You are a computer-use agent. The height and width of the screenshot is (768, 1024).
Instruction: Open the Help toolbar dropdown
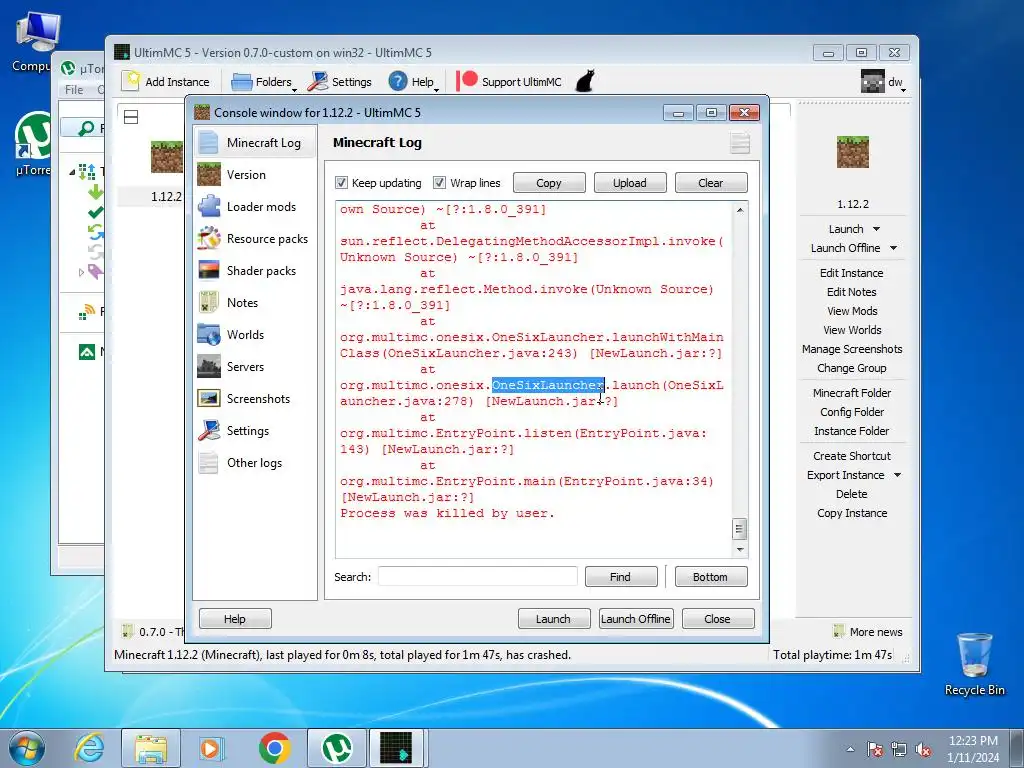[x=413, y=82]
